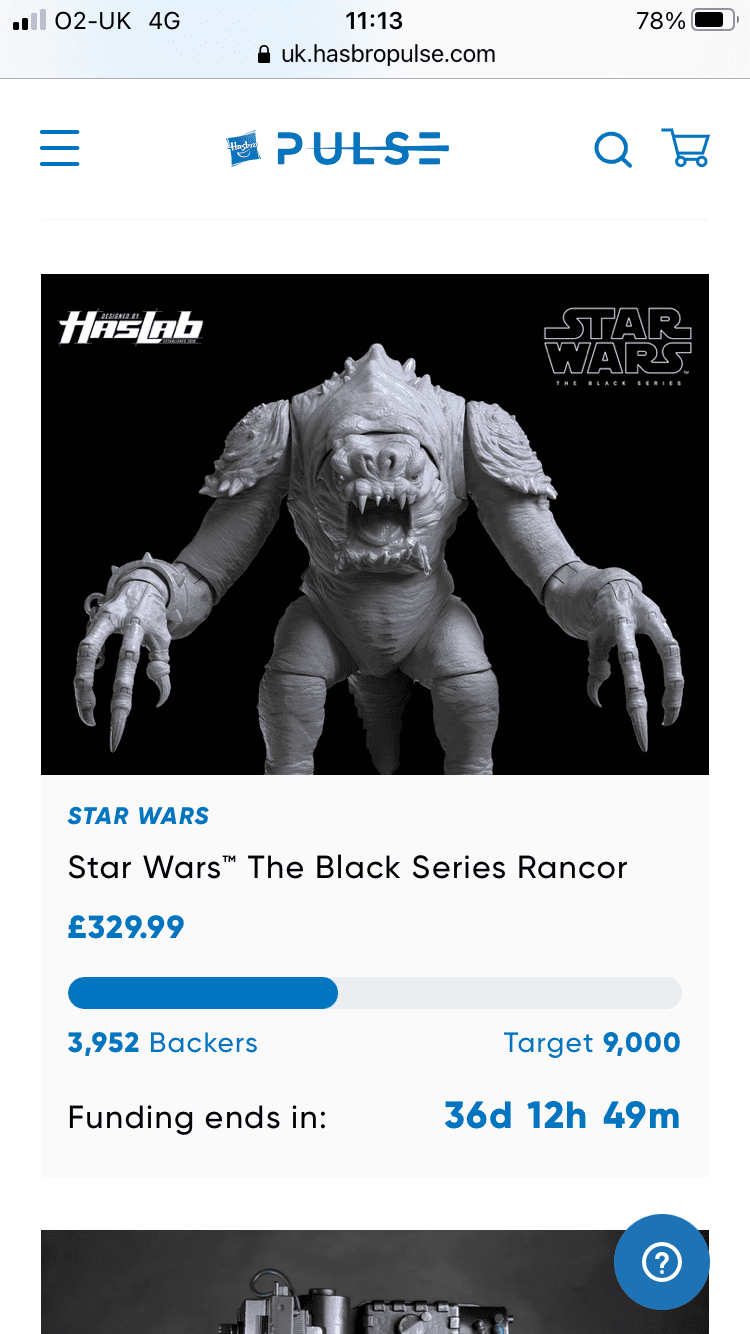
Task: Tap the Star Wars Black Series logo
Action: pos(617,346)
